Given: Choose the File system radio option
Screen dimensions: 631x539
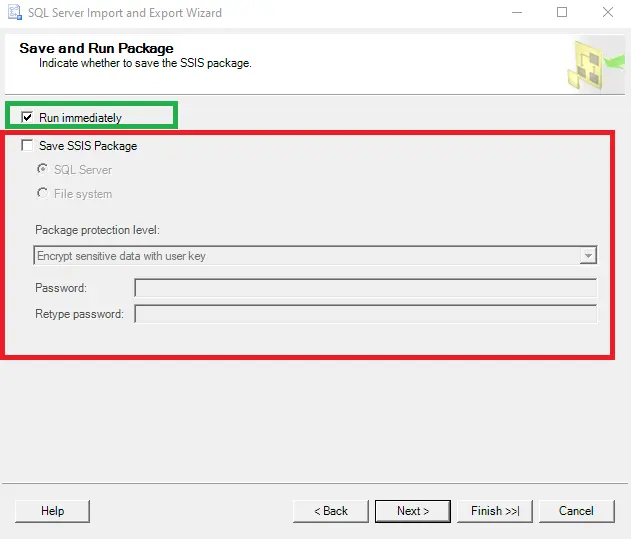Looking at the screenshot, I should click(x=42, y=193).
